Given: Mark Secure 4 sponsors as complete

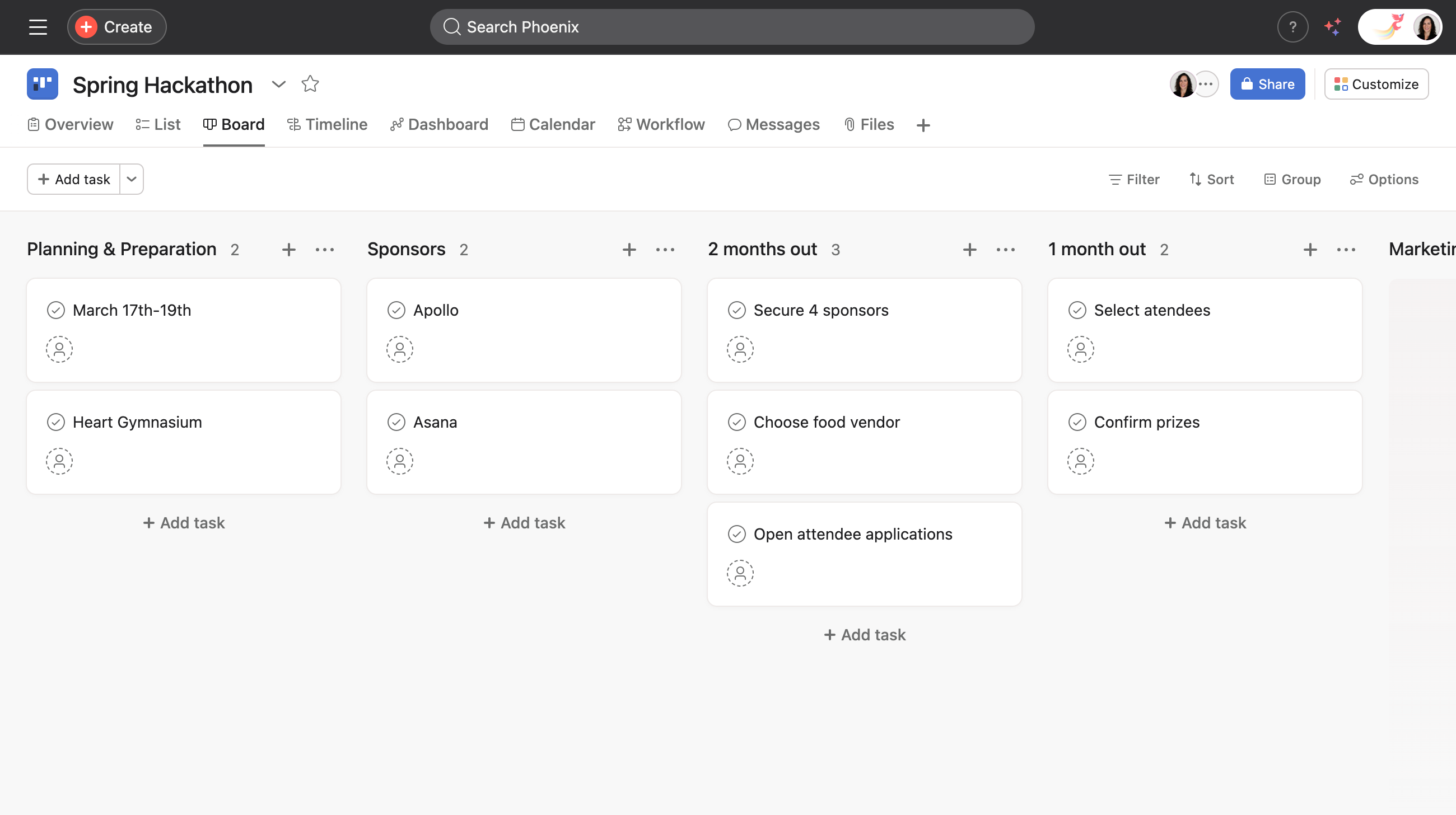Looking at the screenshot, I should 737,310.
